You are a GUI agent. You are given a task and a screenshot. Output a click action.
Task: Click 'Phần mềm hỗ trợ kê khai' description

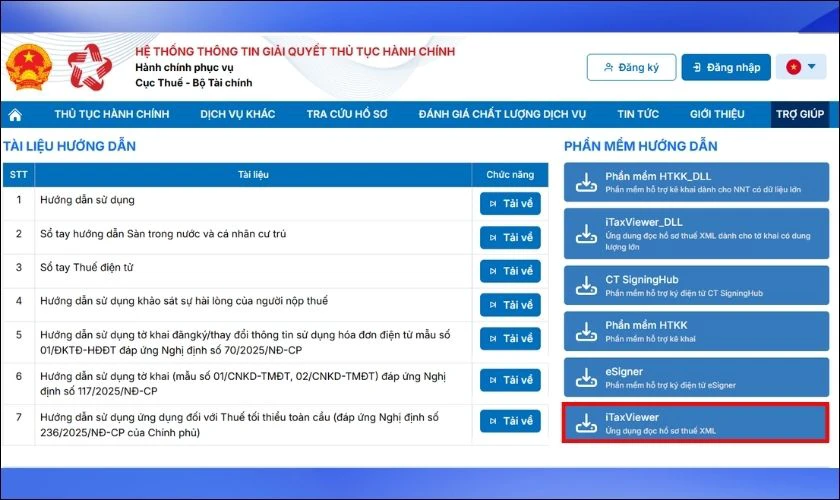click(650, 339)
